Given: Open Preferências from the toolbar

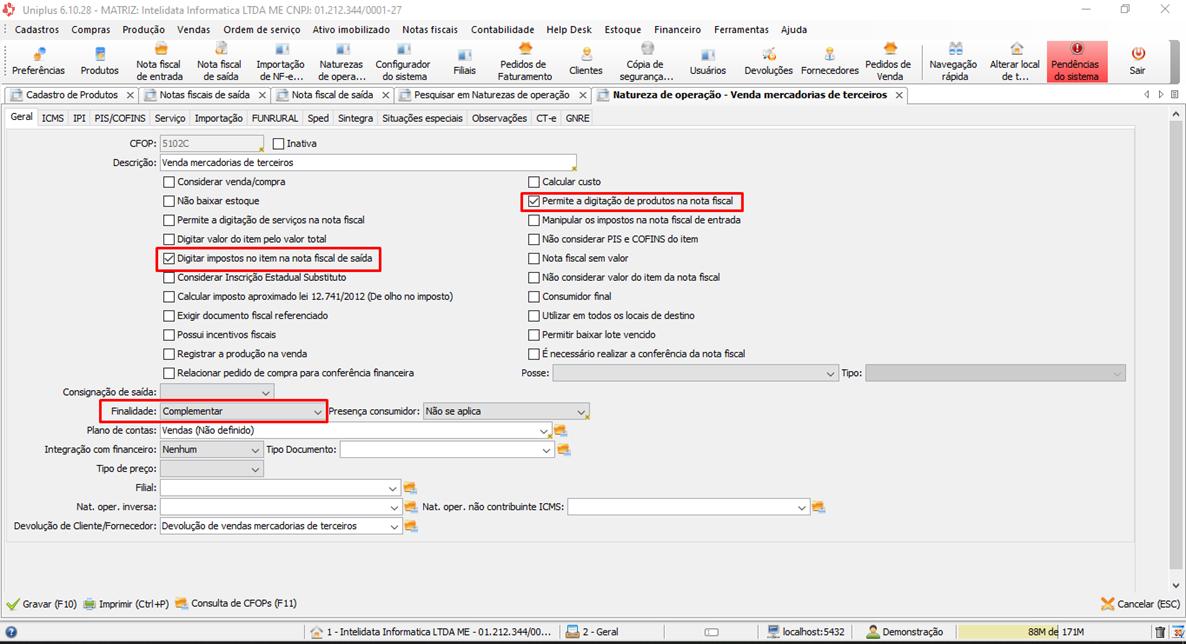Looking at the screenshot, I should [x=38, y=61].
